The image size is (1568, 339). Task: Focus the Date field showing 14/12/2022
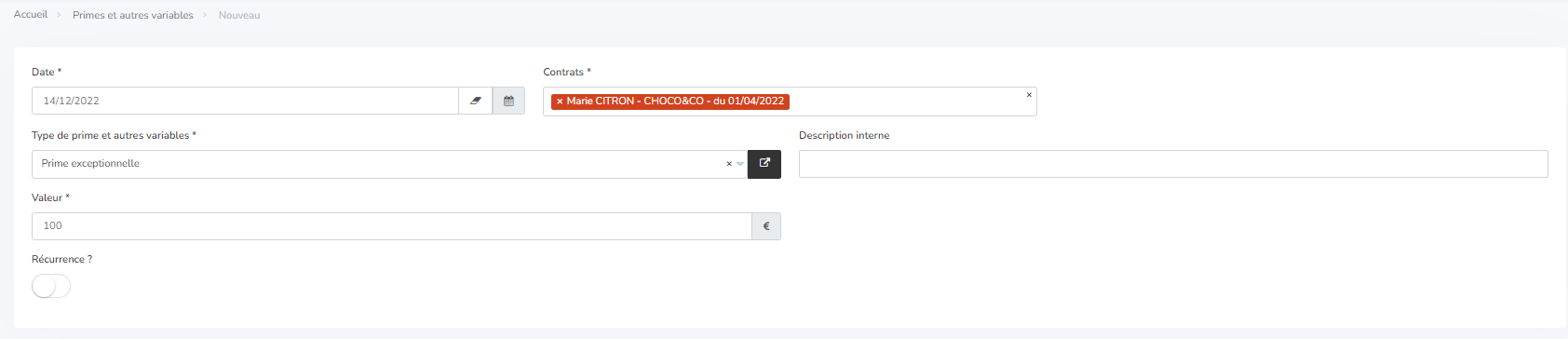[x=245, y=101]
